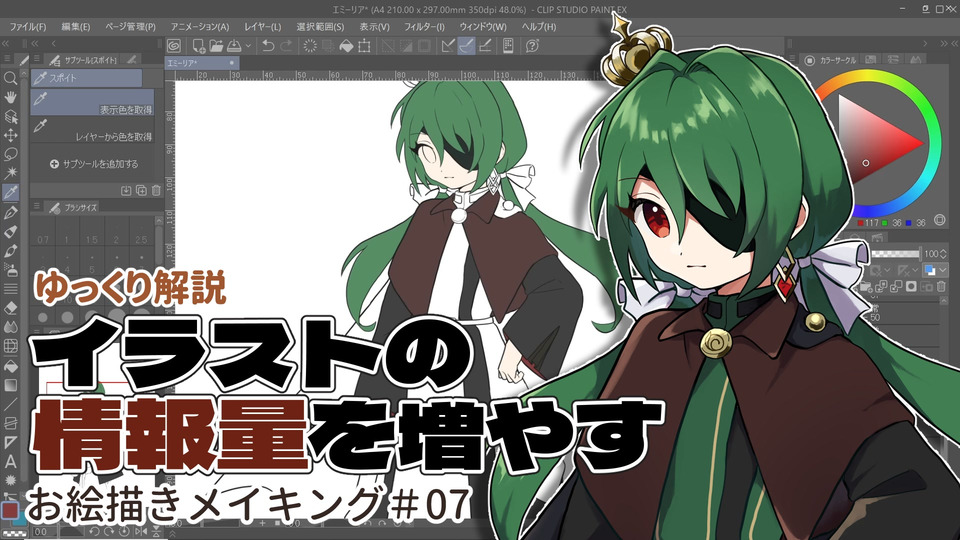Click the Redo arrow

click(286, 46)
